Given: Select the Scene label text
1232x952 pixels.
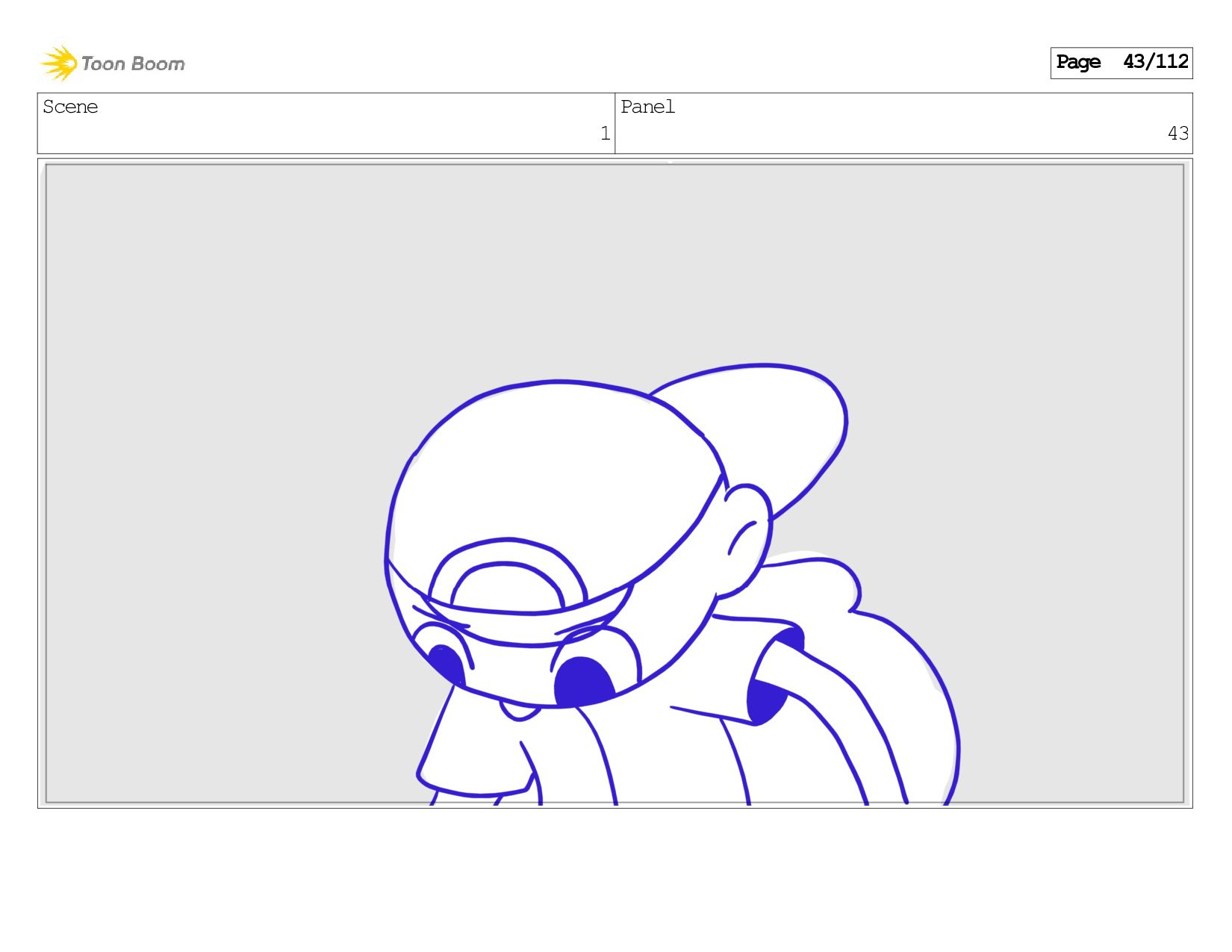Looking at the screenshot, I should point(70,107).
